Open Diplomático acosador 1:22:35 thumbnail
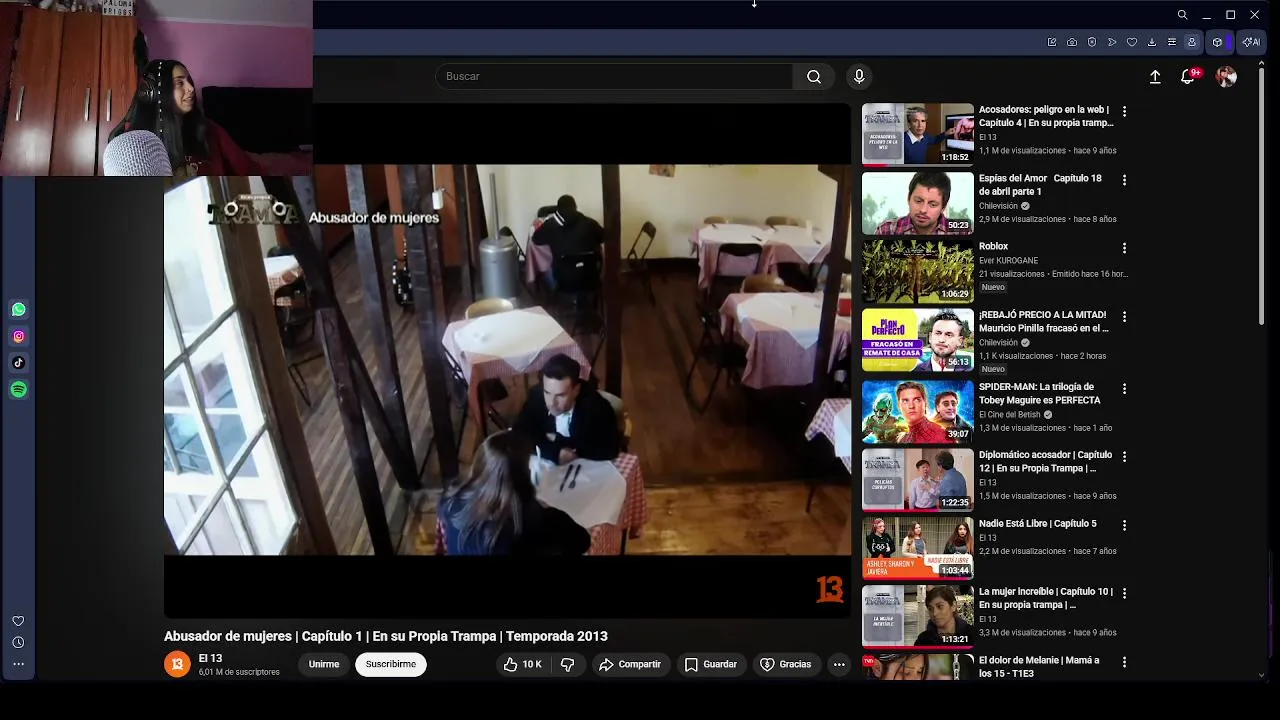 (917, 479)
